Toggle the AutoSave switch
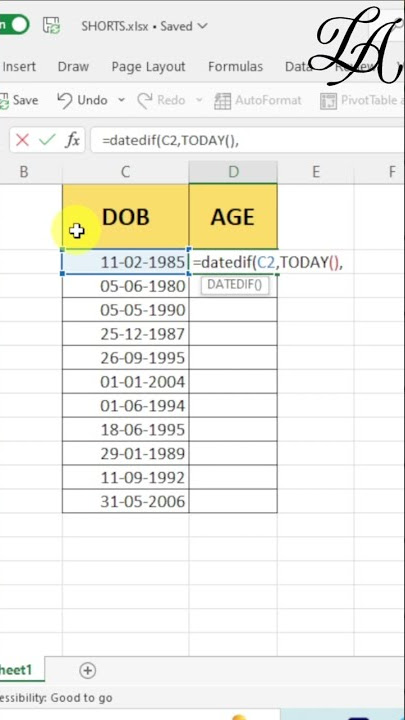The width and height of the screenshot is (405, 720). 14,25
